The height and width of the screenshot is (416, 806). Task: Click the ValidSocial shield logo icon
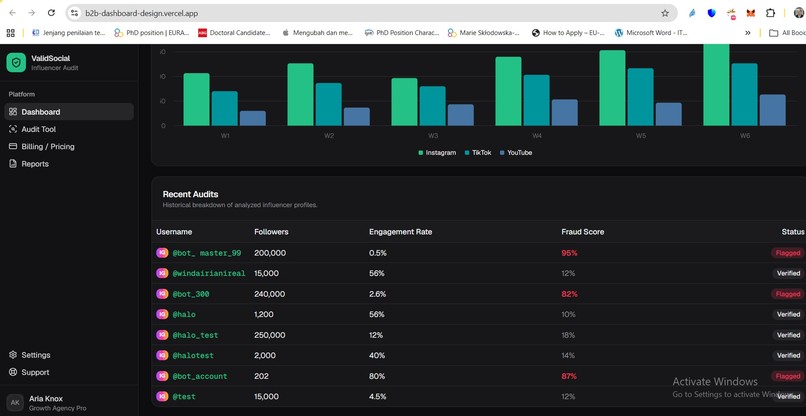click(x=16, y=63)
